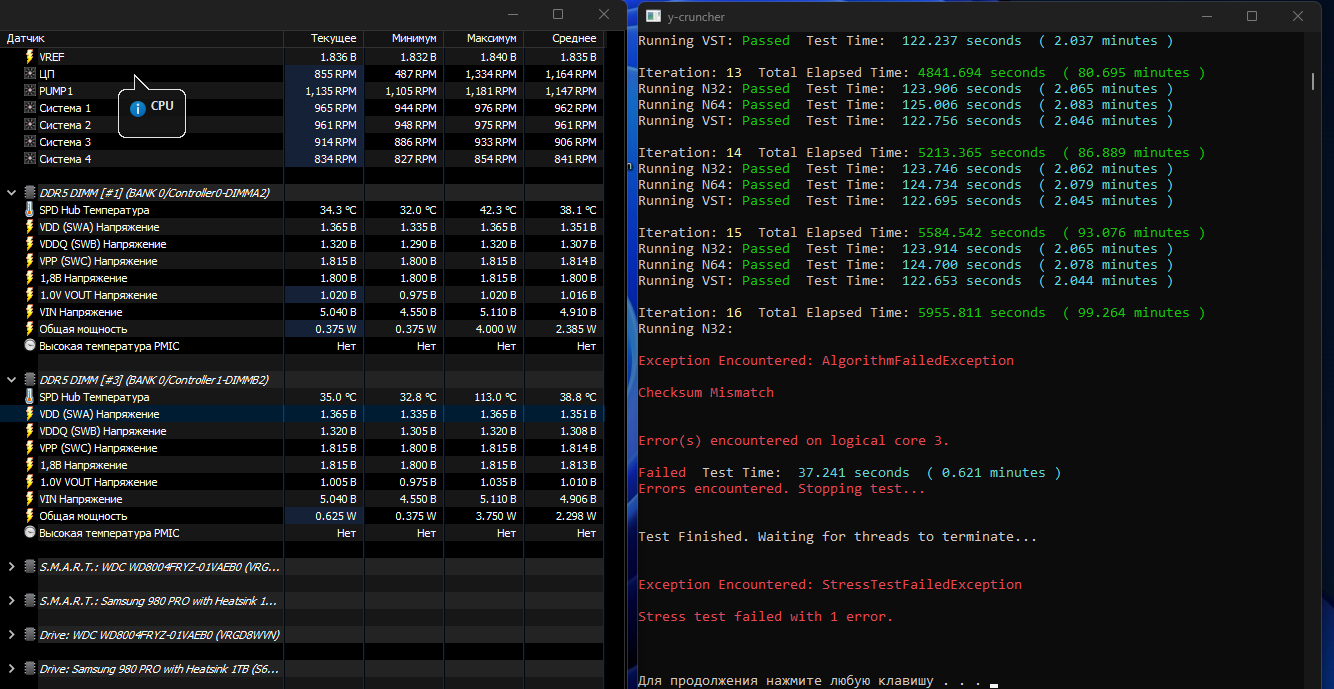
Task: Click 'Errors encountered. Stopping test...' line
Action: pos(782,489)
